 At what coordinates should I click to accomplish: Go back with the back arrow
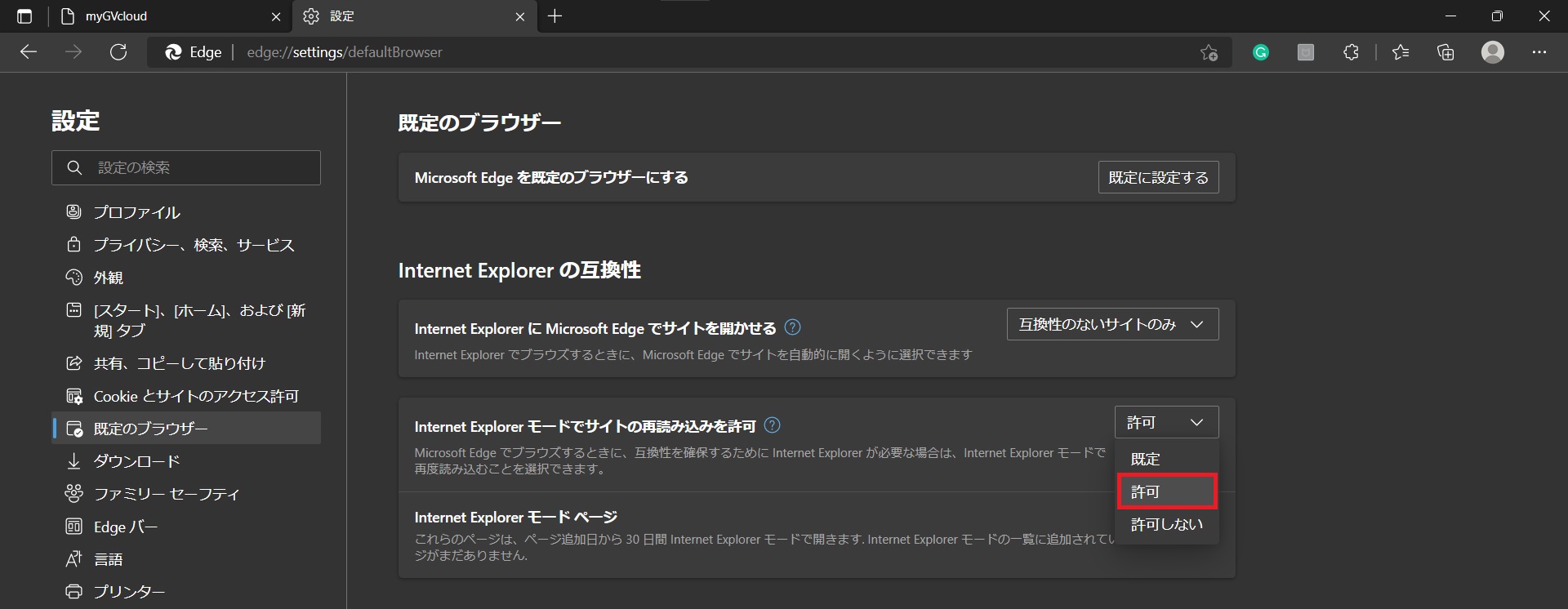coord(29,52)
